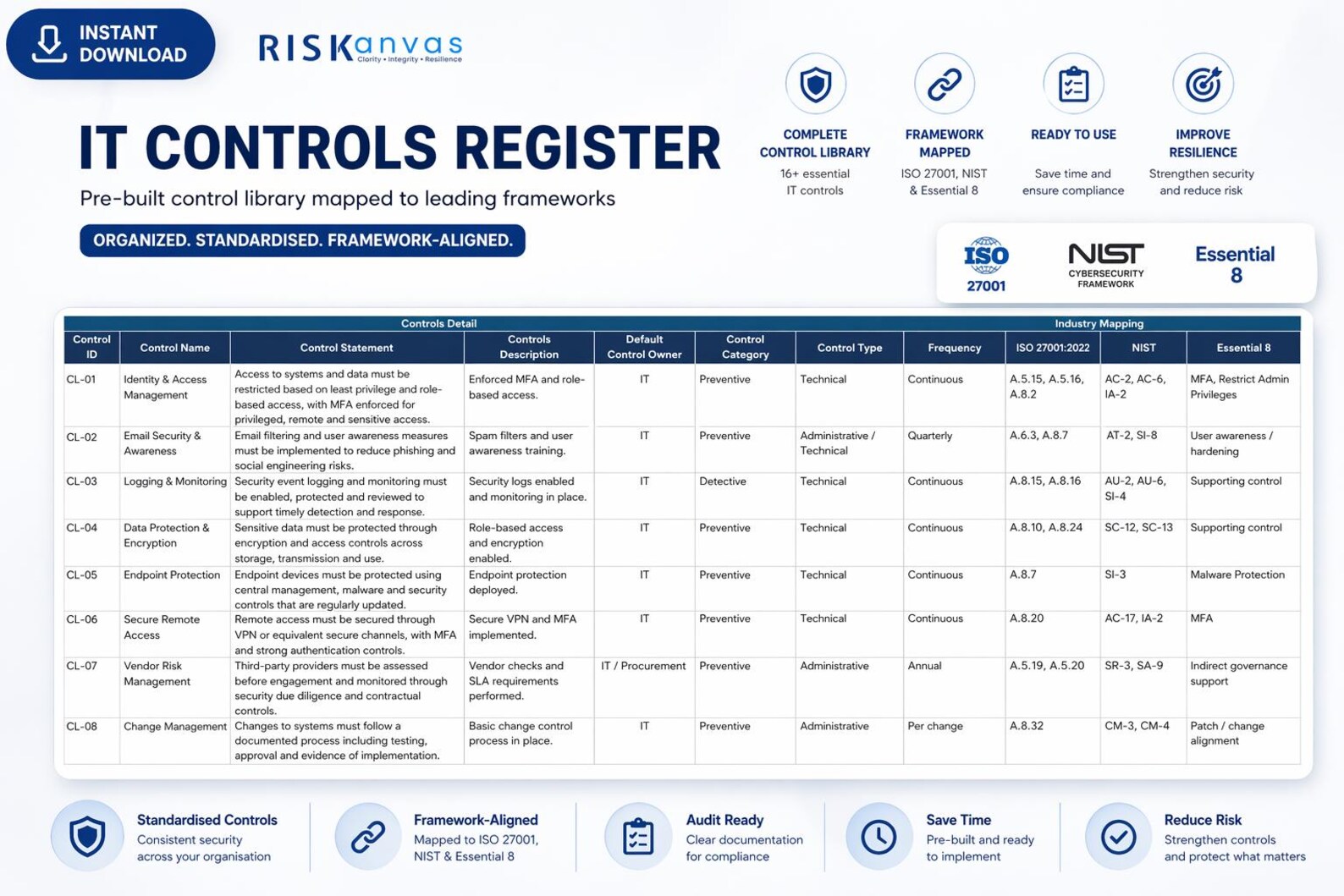The height and width of the screenshot is (896, 1344).
Task: Click the Change Management cell
Action: [x=174, y=741]
